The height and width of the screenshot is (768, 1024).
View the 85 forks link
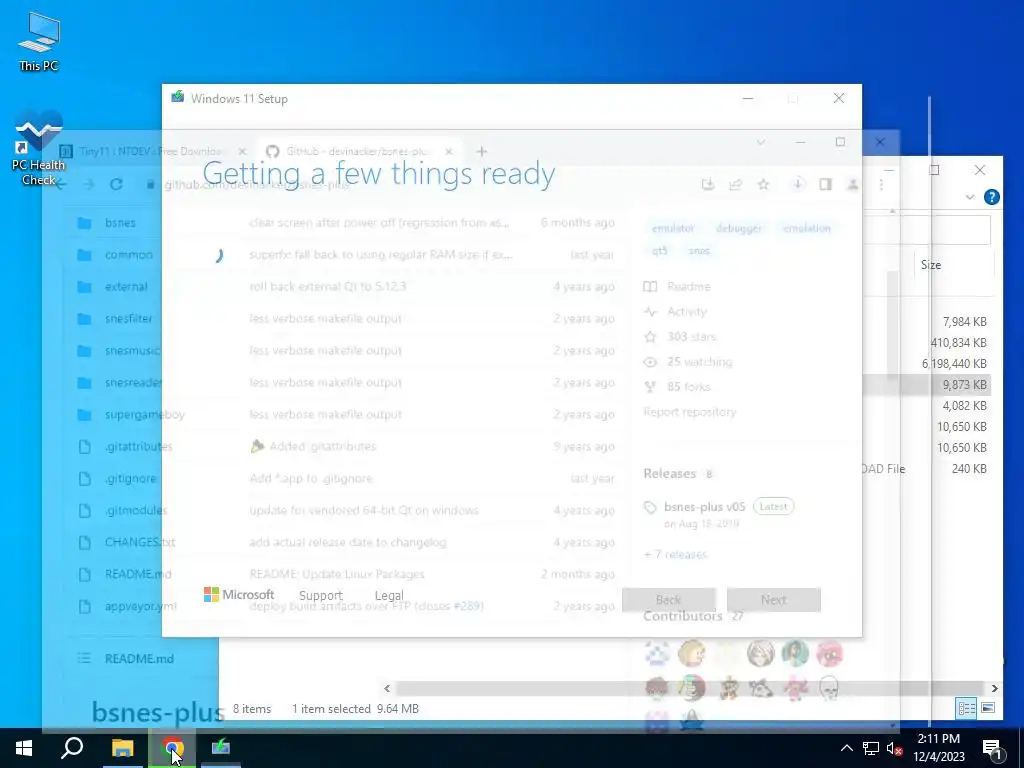[688, 387]
